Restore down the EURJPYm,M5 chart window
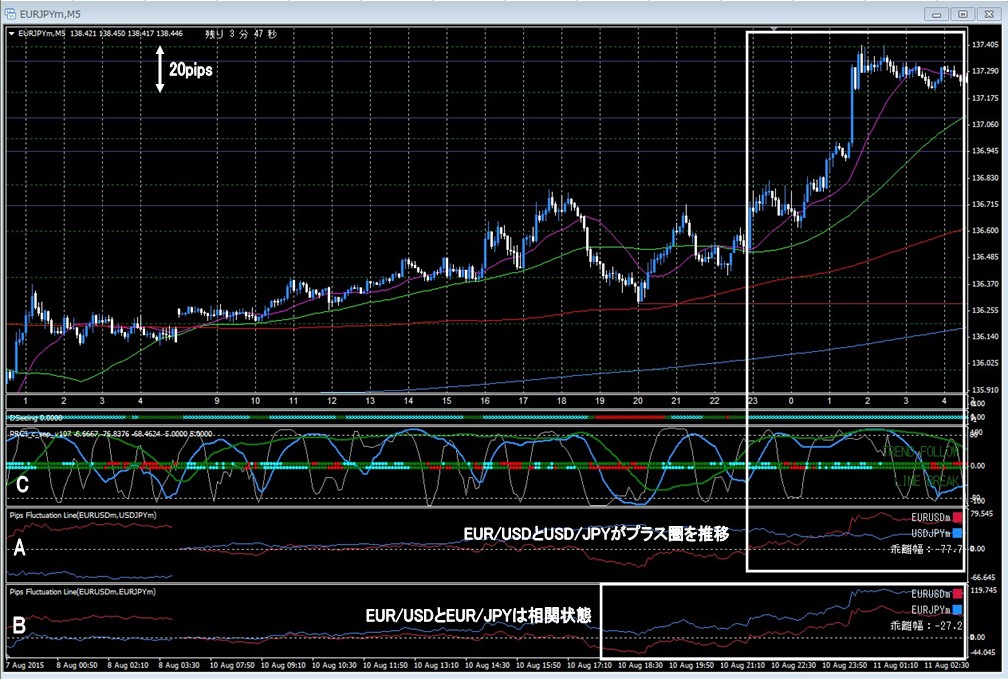 click(962, 14)
